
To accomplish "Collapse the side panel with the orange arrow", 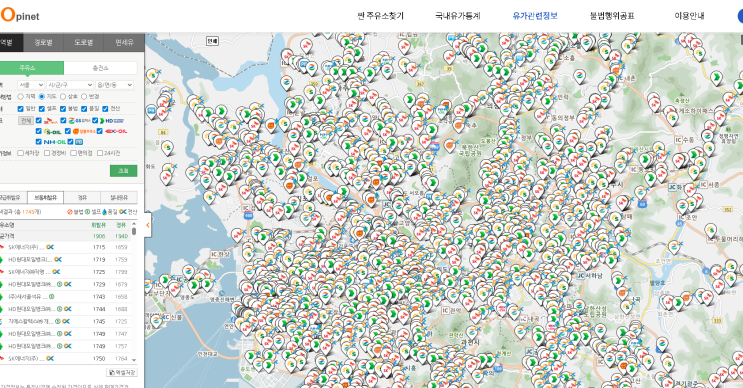I will point(148,225).
